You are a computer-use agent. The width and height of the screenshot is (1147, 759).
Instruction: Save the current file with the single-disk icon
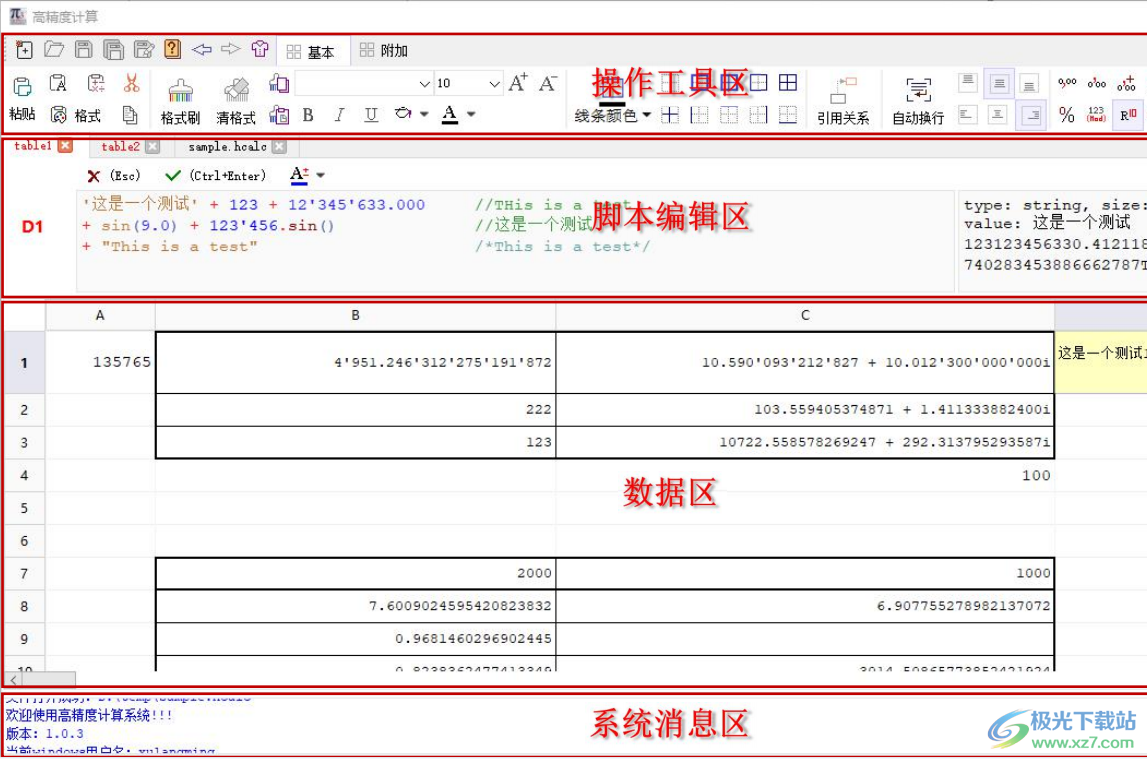pyautogui.click(x=83, y=49)
